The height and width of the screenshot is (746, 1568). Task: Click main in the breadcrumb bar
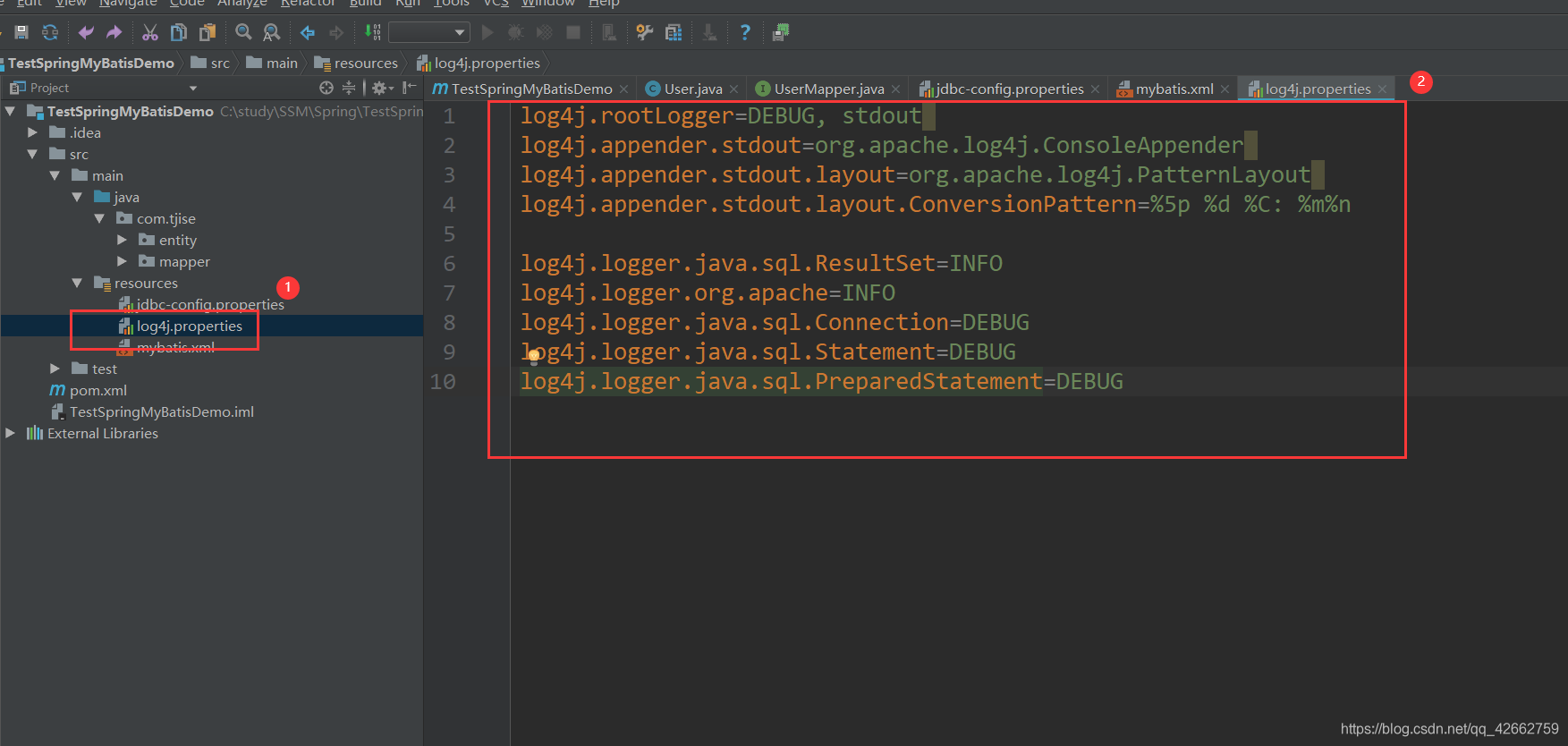272,63
